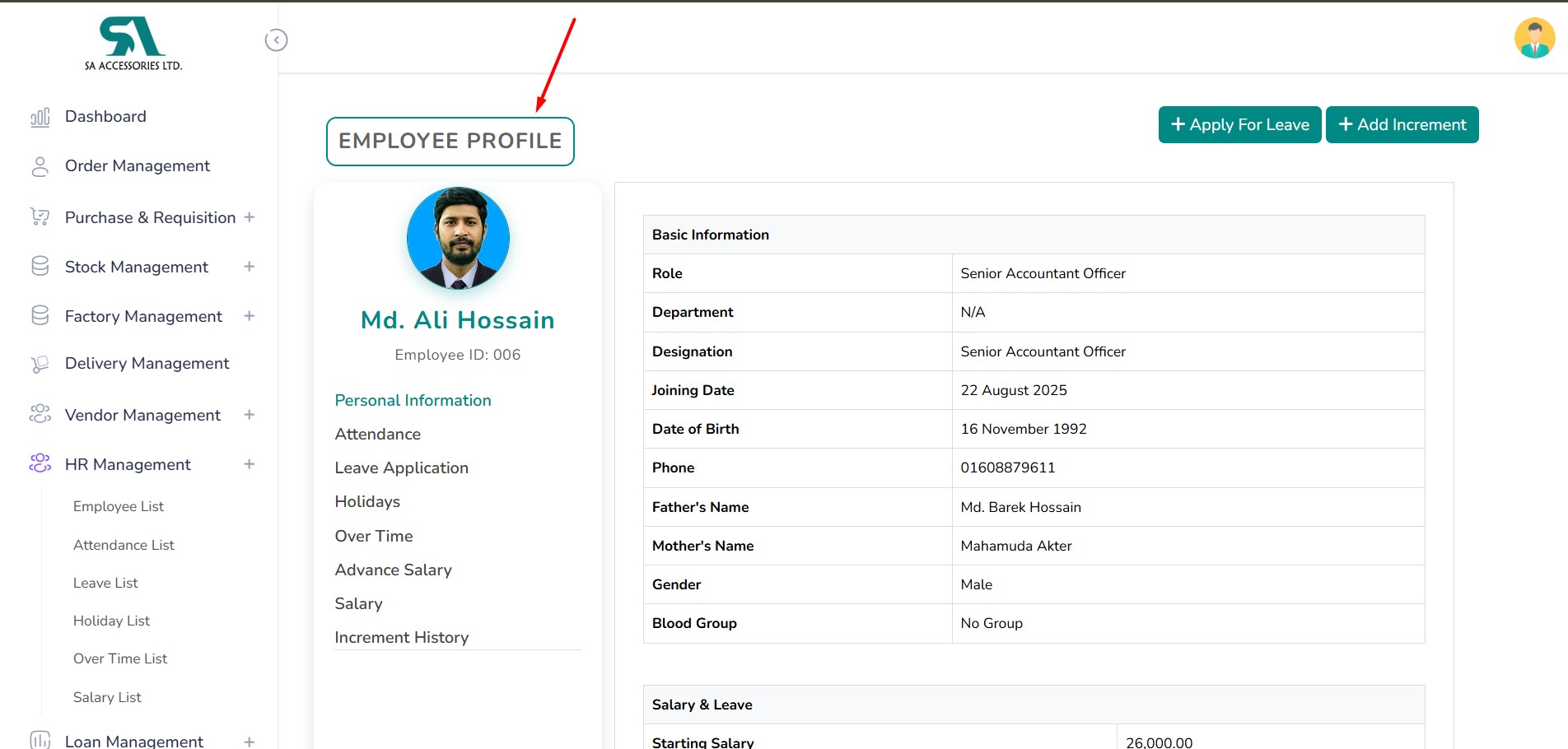Click the Order Management person icon
The height and width of the screenshot is (749, 1568).
coord(40,166)
